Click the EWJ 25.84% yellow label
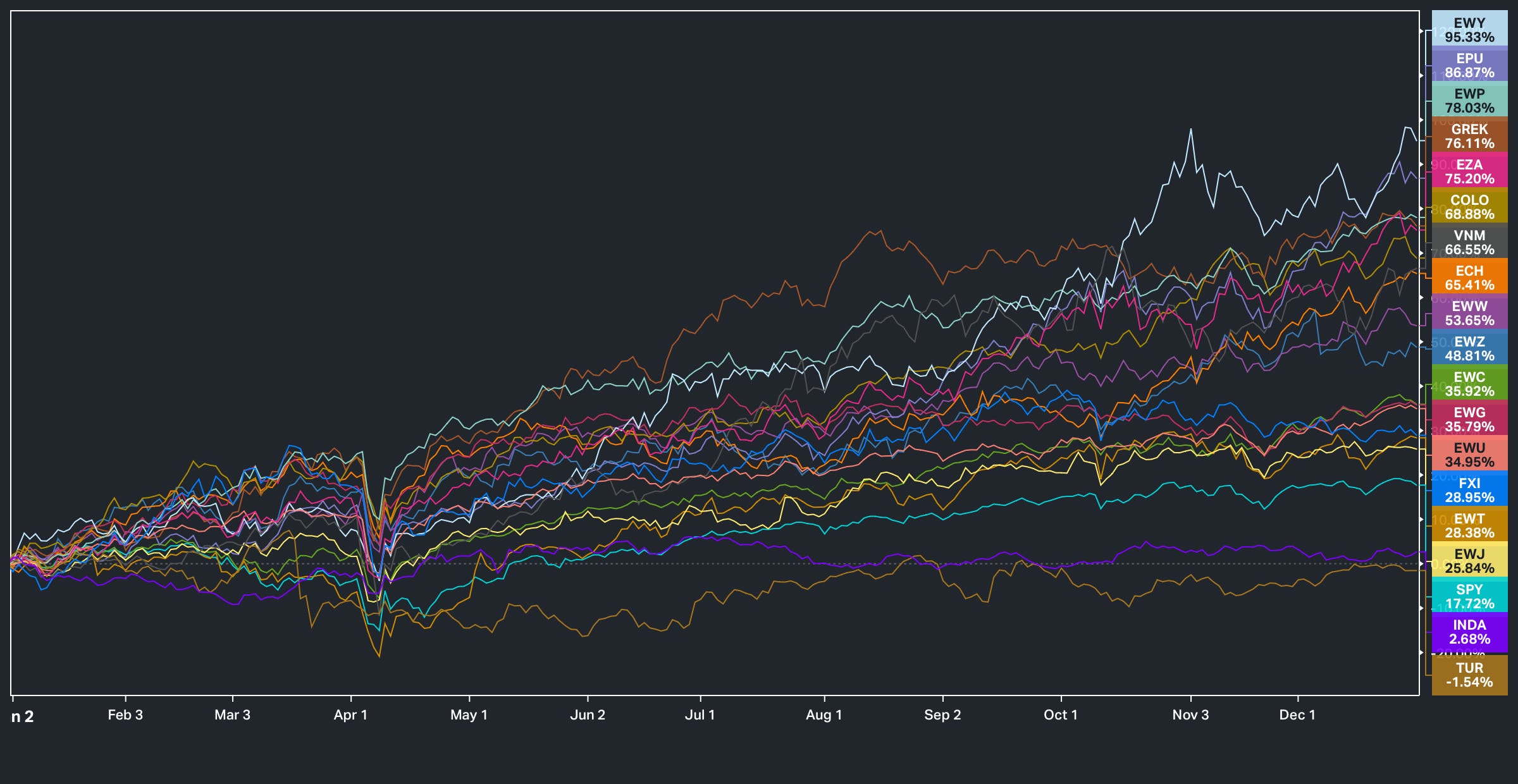The width and height of the screenshot is (1518, 784). coord(1469,561)
